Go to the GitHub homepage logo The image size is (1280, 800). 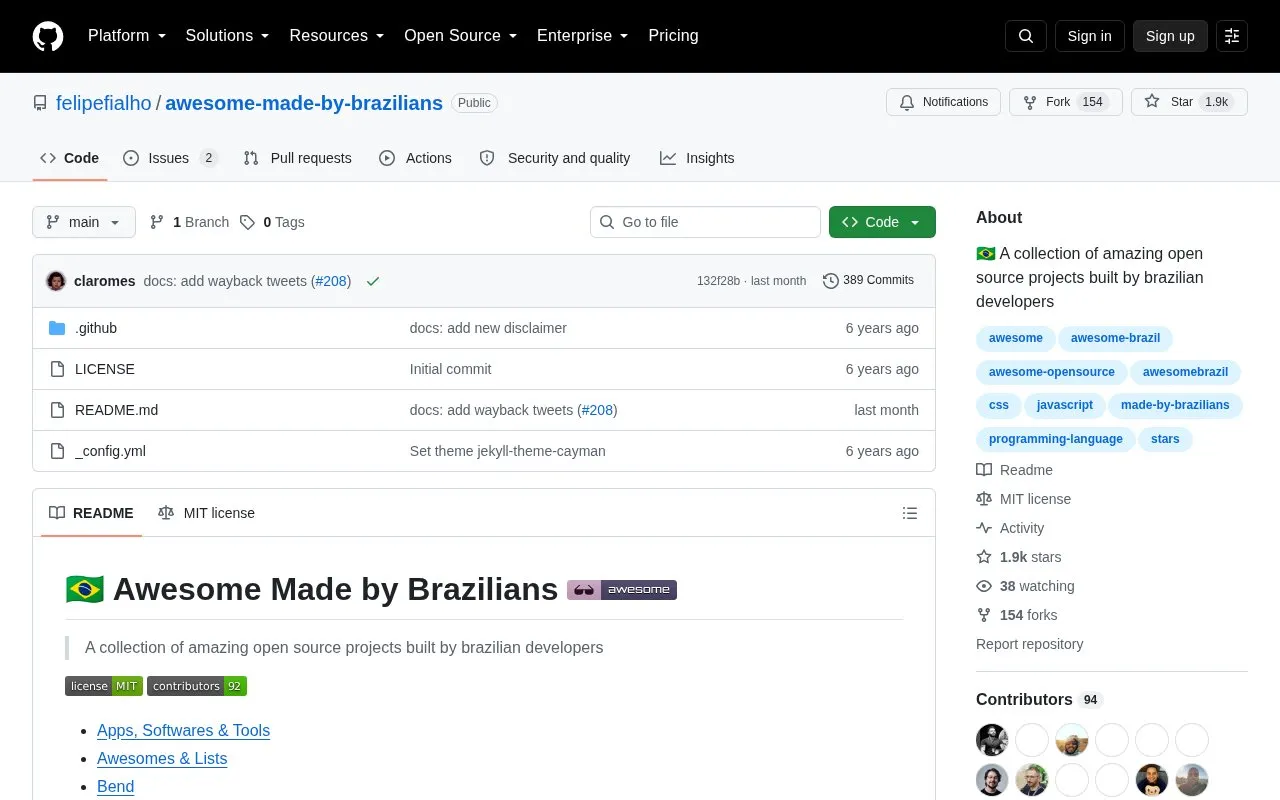48,36
